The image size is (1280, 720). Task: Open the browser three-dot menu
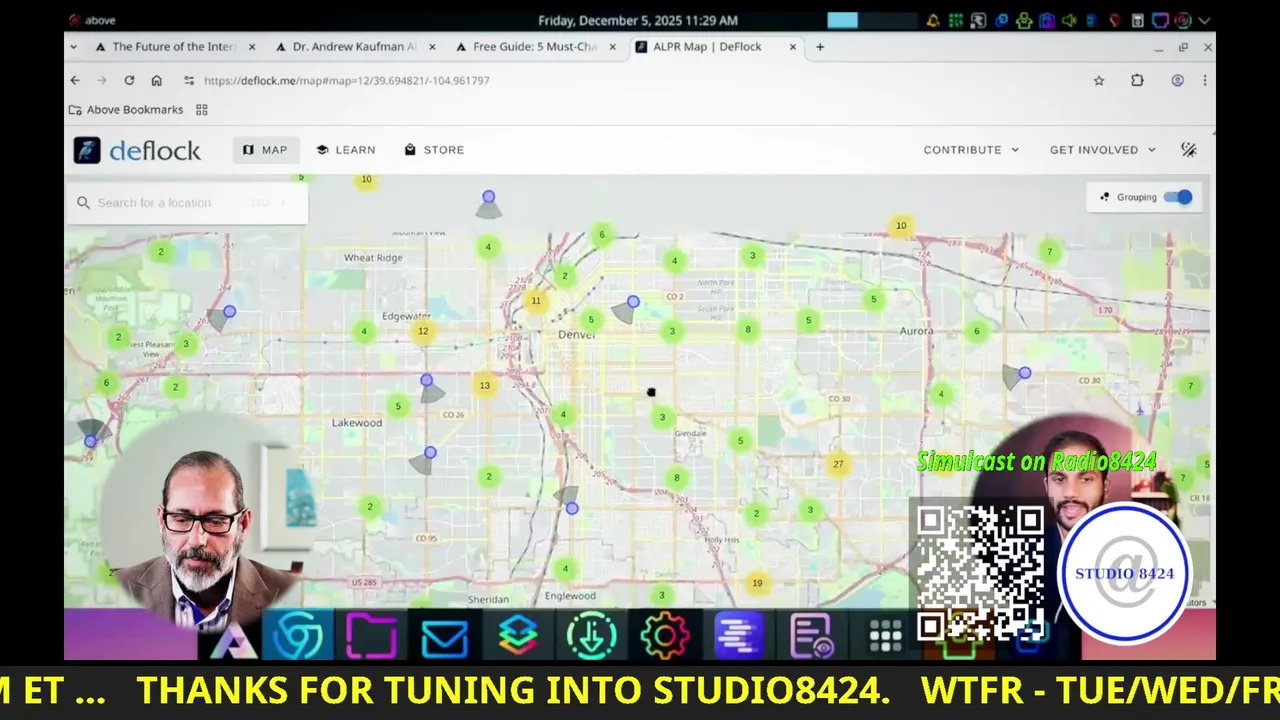[1204, 80]
